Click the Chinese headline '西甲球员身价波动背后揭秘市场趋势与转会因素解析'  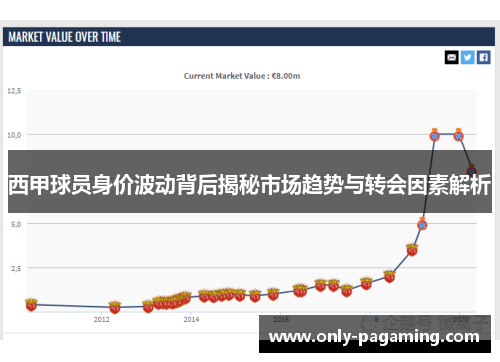click(x=249, y=185)
